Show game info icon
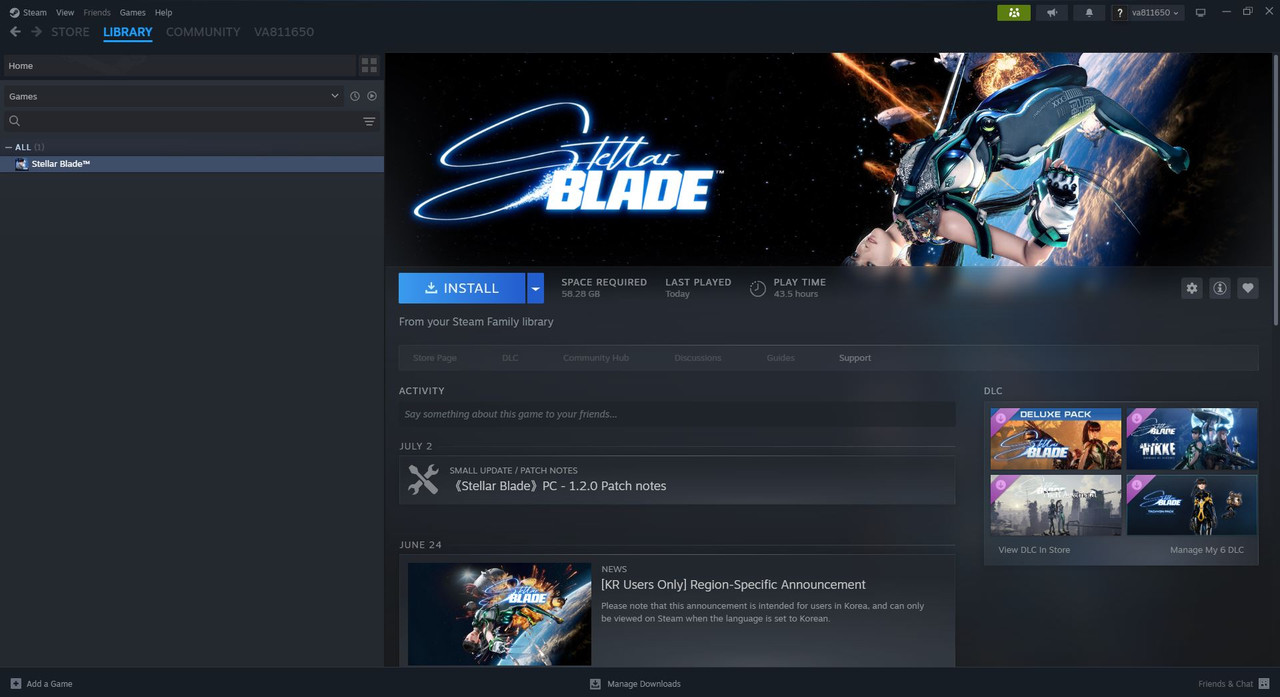Viewport: 1280px width, 697px height. [x=1219, y=288]
